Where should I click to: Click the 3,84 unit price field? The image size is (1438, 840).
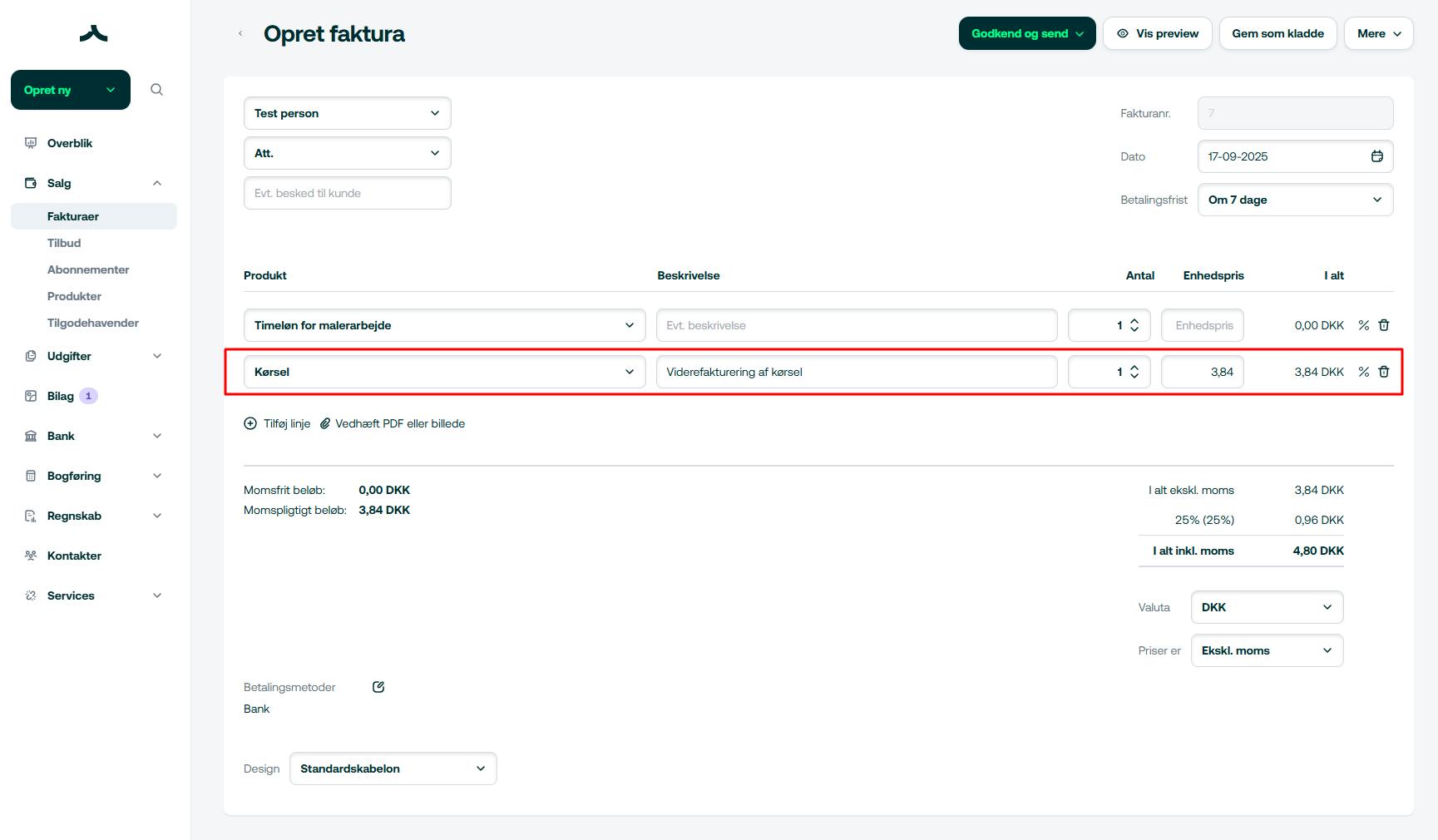[x=1203, y=372]
